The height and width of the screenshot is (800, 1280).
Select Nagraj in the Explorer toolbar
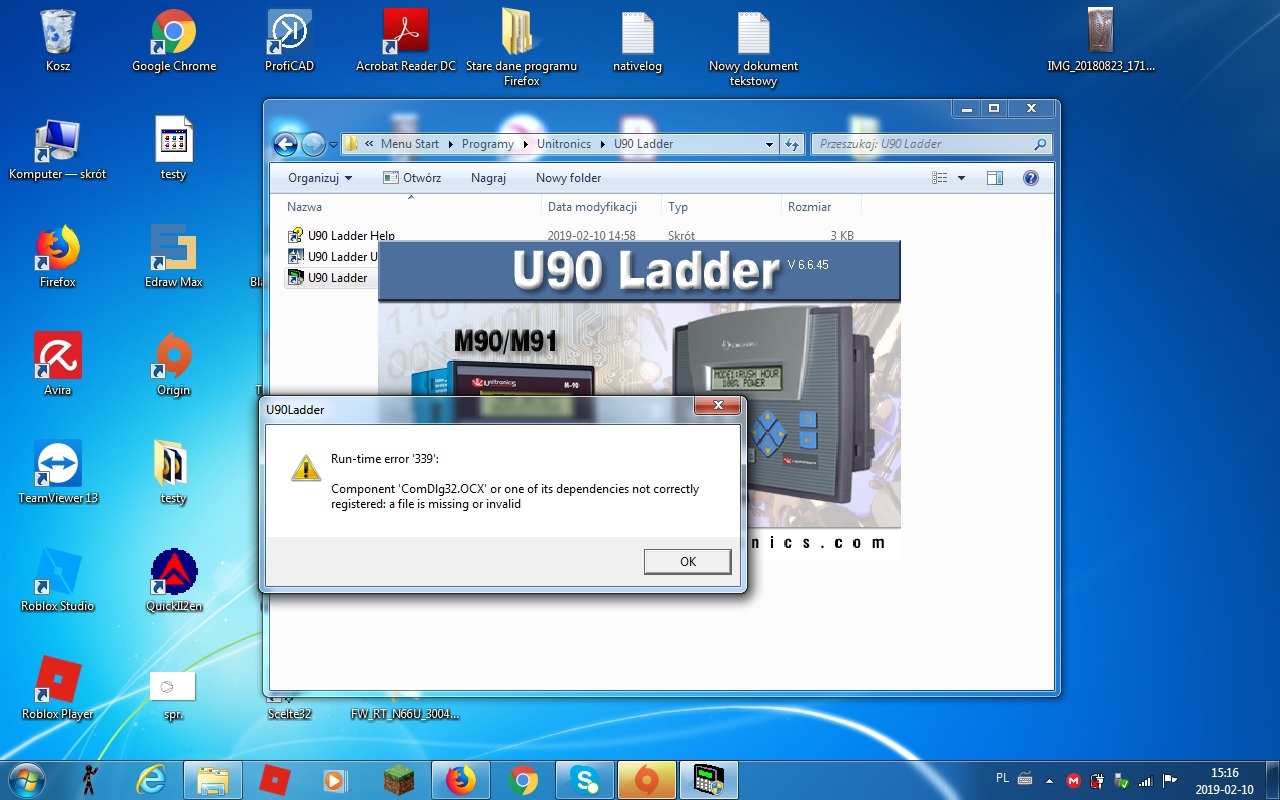click(488, 177)
